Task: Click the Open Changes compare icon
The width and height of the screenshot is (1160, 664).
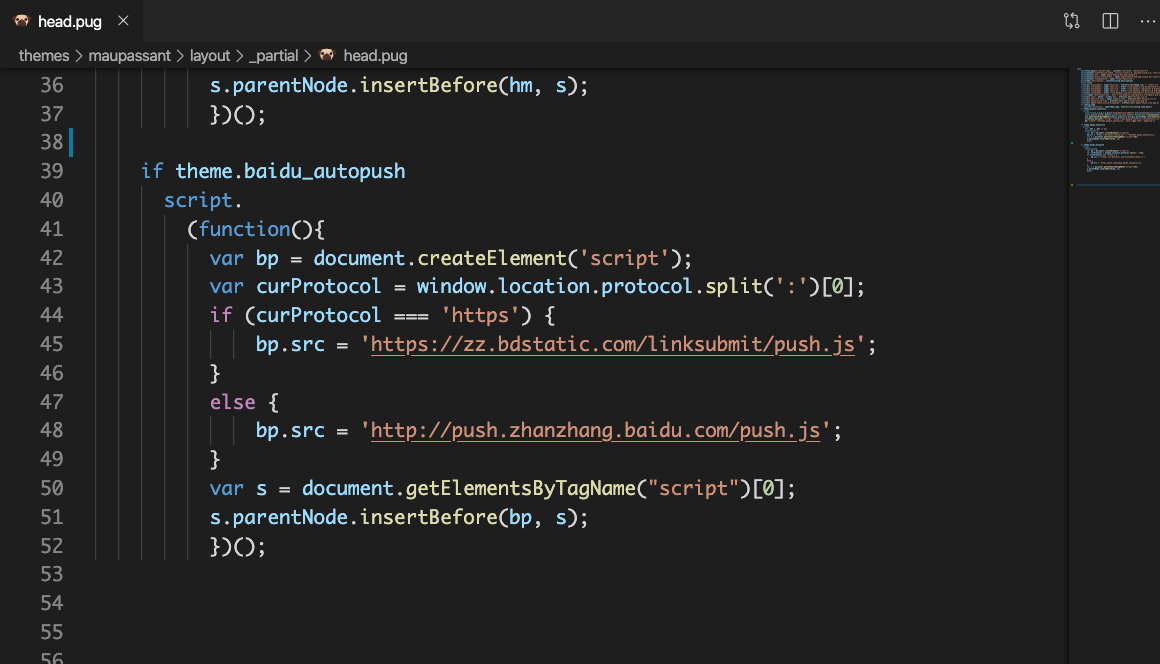Action: tap(1071, 21)
